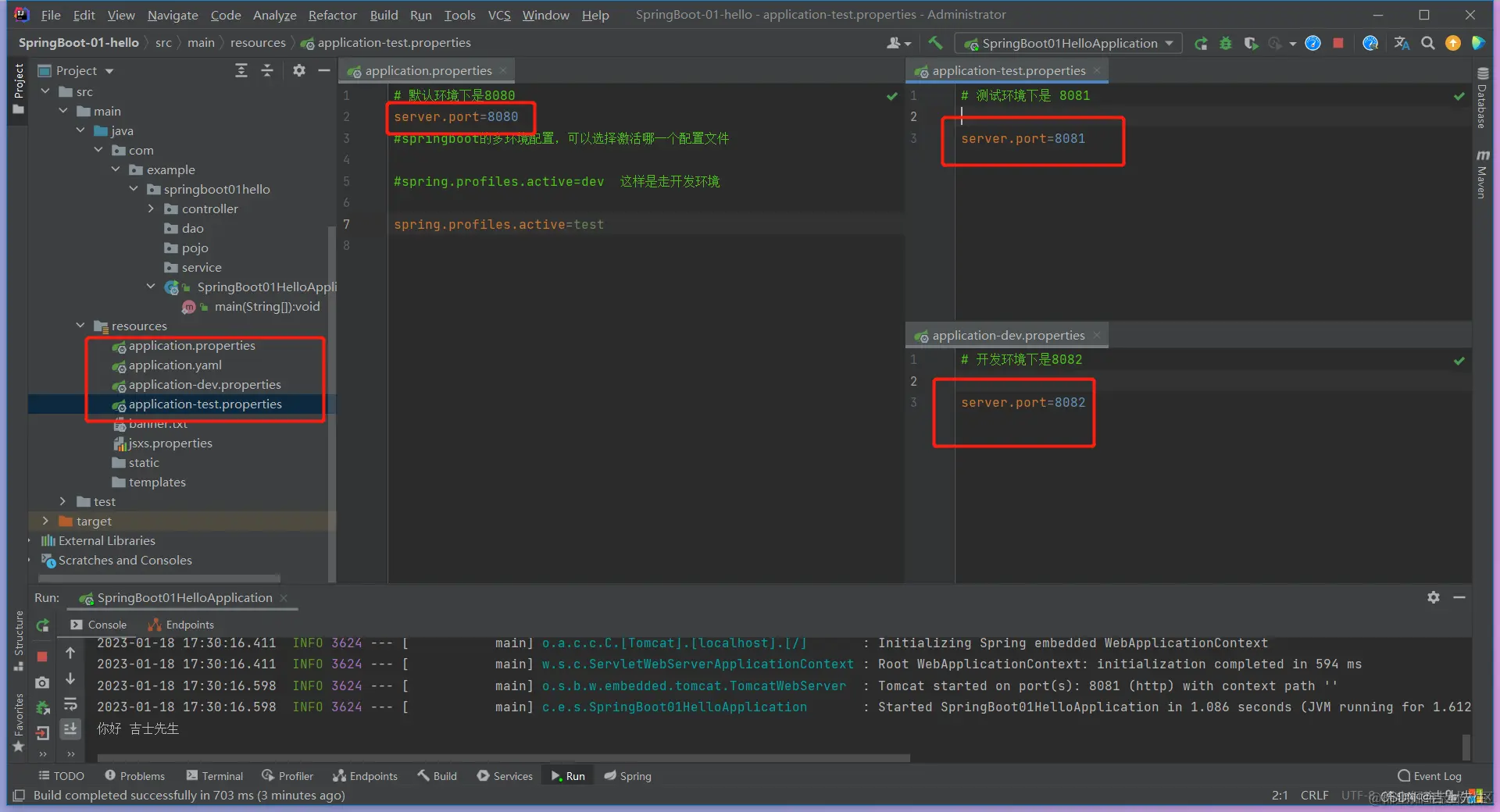Screen dimensions: 1500x812
Task: Click the console vertical scrollbar
Action: (1466, 746)
